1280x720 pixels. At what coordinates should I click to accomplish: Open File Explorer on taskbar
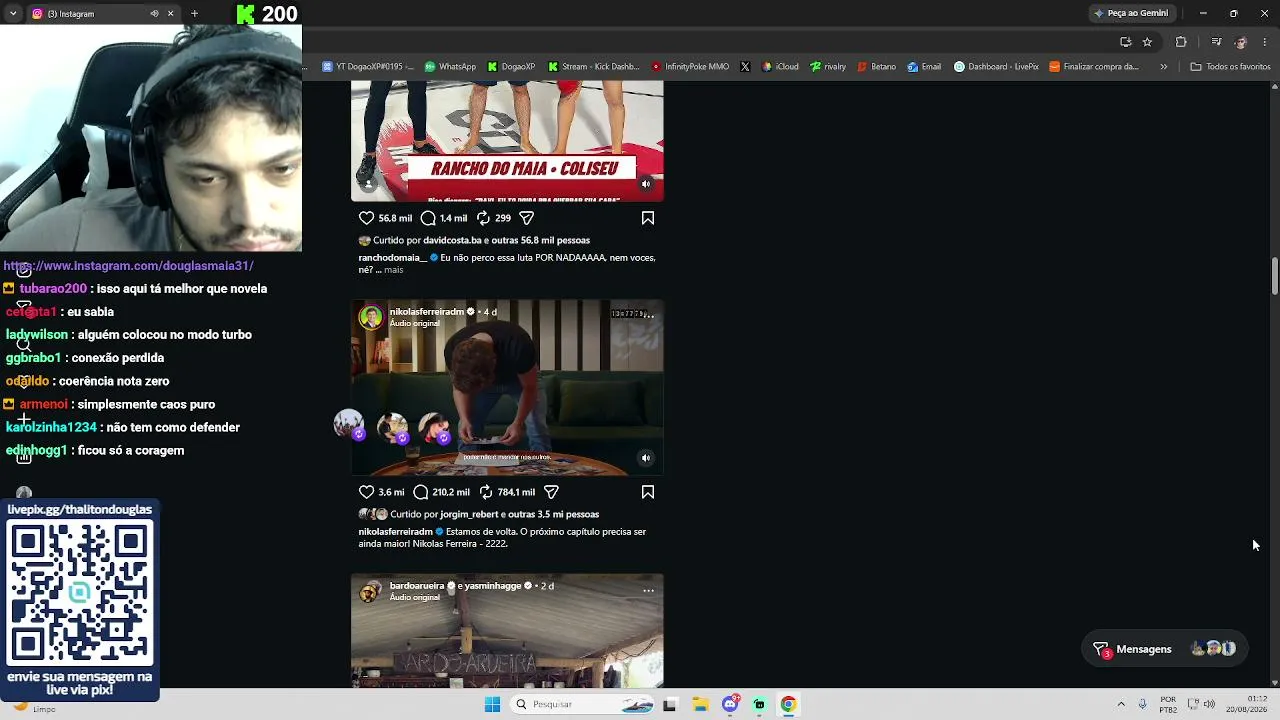(700, 704)
